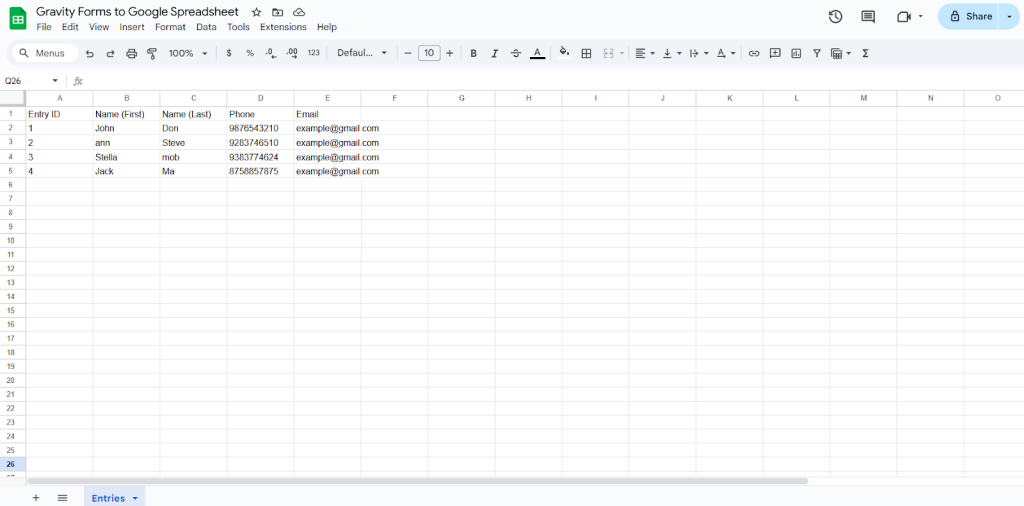Format as currency dollar sign

coord(229,54)
